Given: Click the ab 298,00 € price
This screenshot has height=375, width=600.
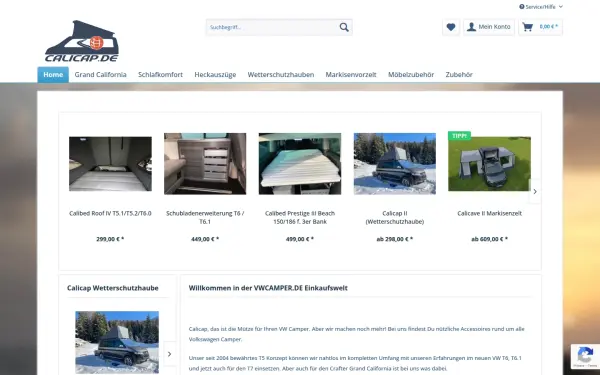Looking at the screenshot, I should pyautogui.click(x=395, y=239).
